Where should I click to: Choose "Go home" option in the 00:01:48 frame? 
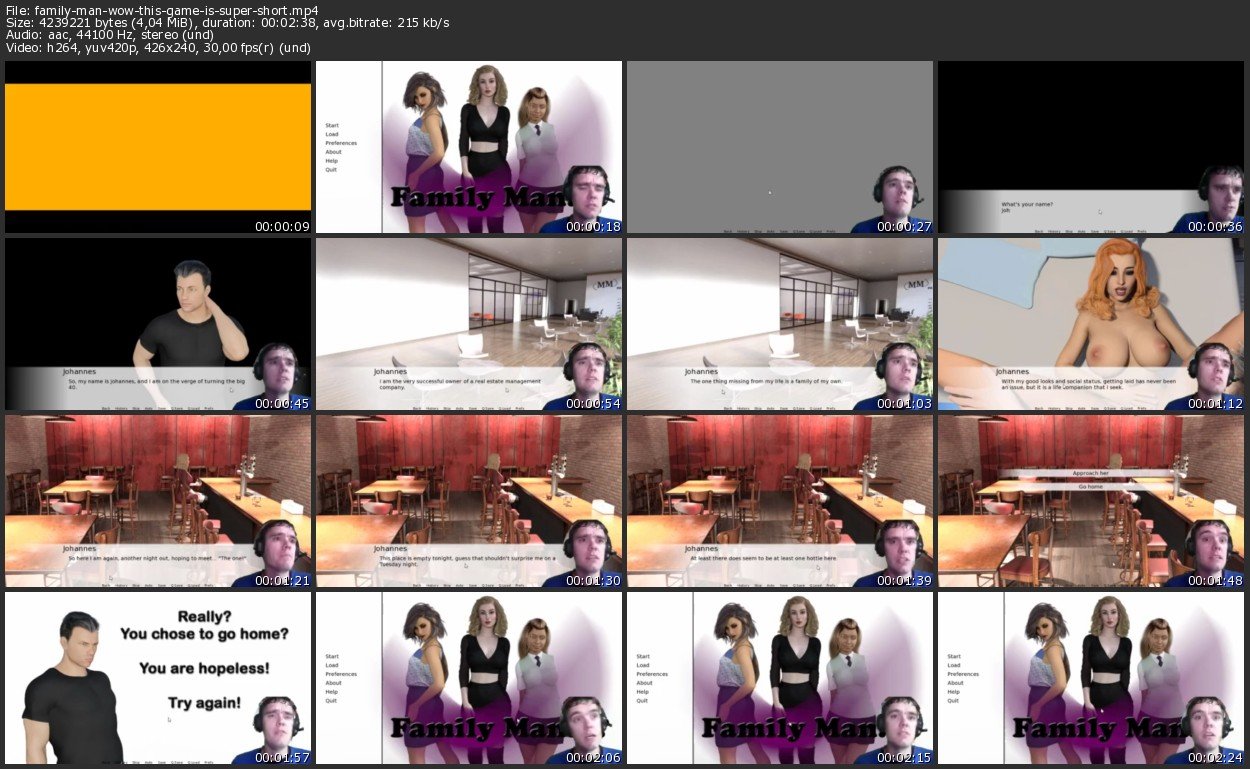(1090, 486)
